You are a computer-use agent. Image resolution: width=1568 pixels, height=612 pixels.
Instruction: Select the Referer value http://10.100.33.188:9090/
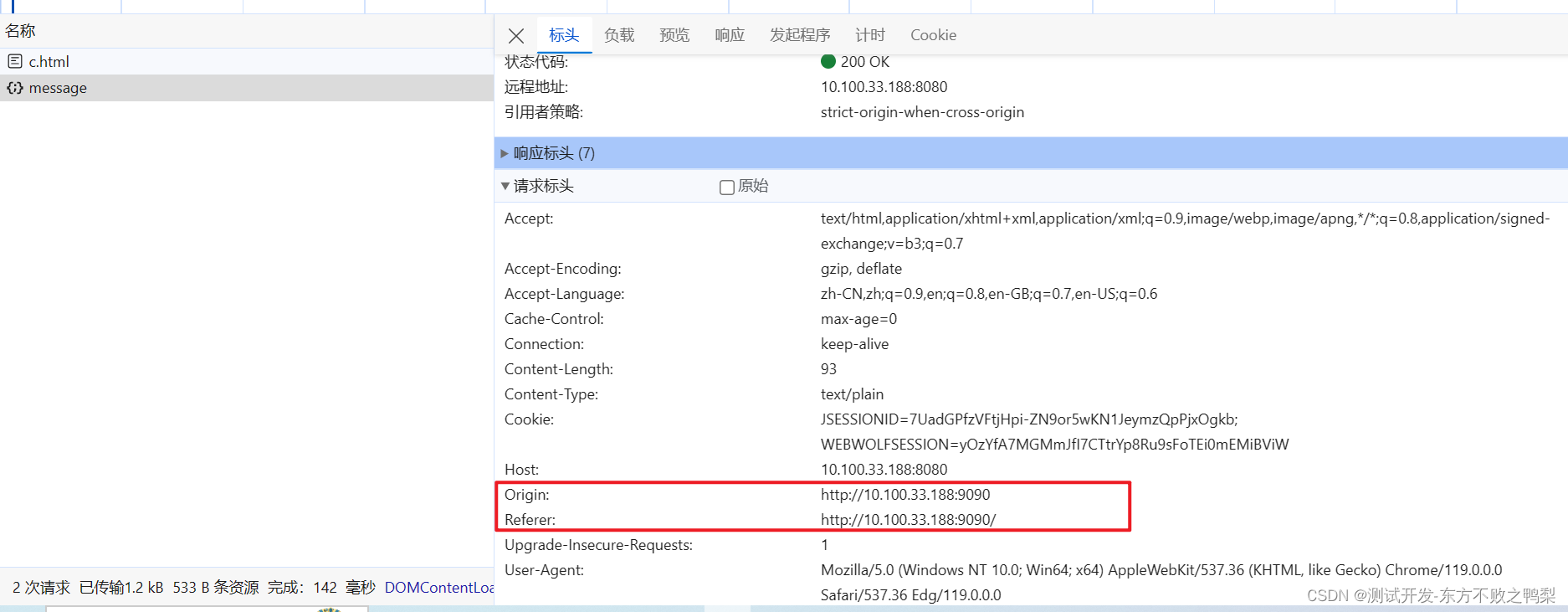click(908, 520)
